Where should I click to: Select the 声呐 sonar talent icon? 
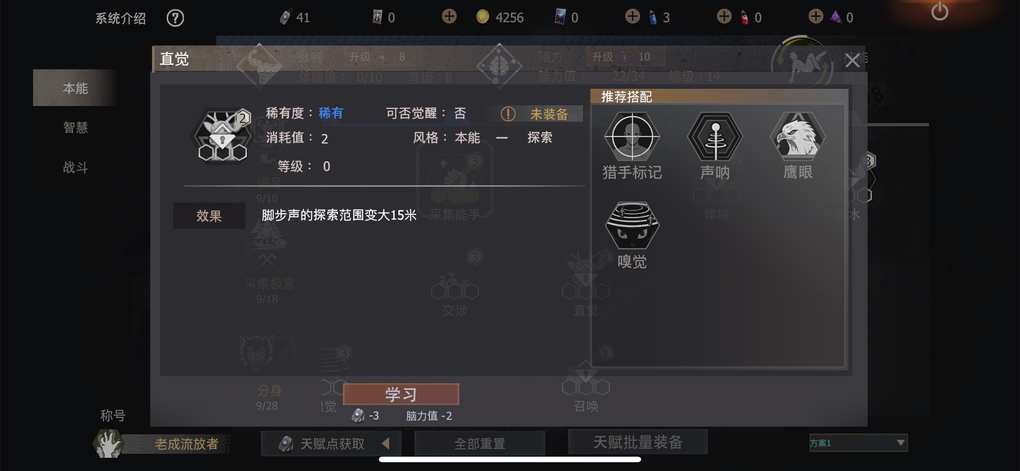[715, 136]
